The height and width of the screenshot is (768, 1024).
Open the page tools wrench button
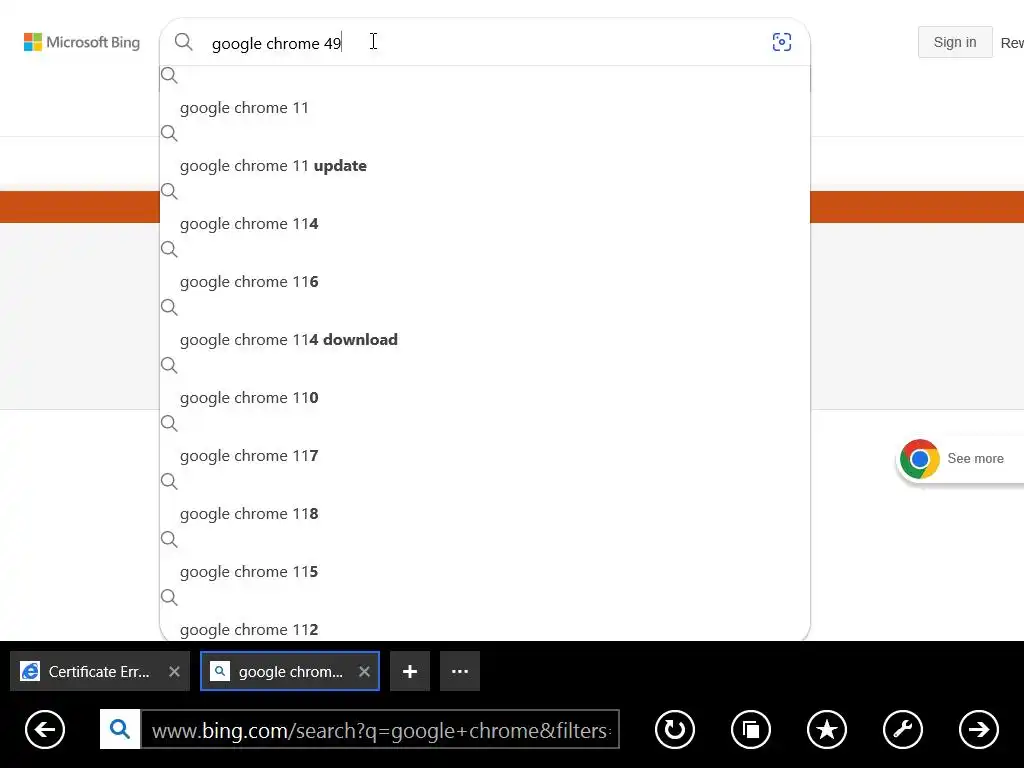pyautogui.click(x=903, y=729)
